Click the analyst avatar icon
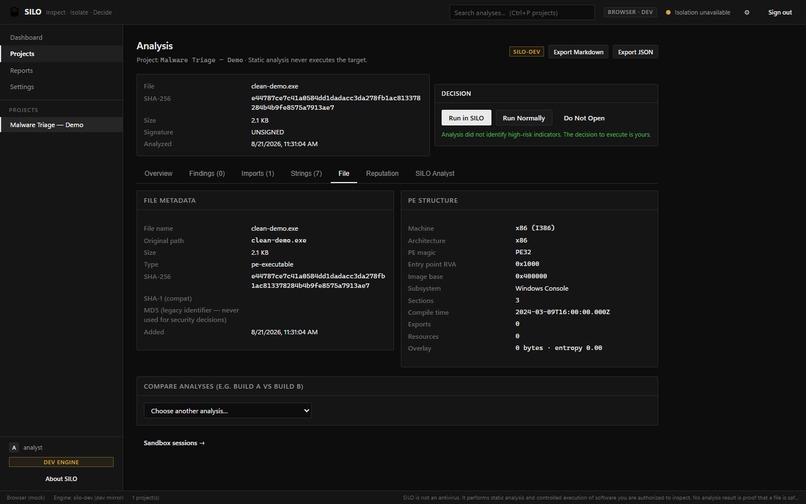The height and width of the screenshot is (504, 806). pyautogui.click(x=14, y=447)
